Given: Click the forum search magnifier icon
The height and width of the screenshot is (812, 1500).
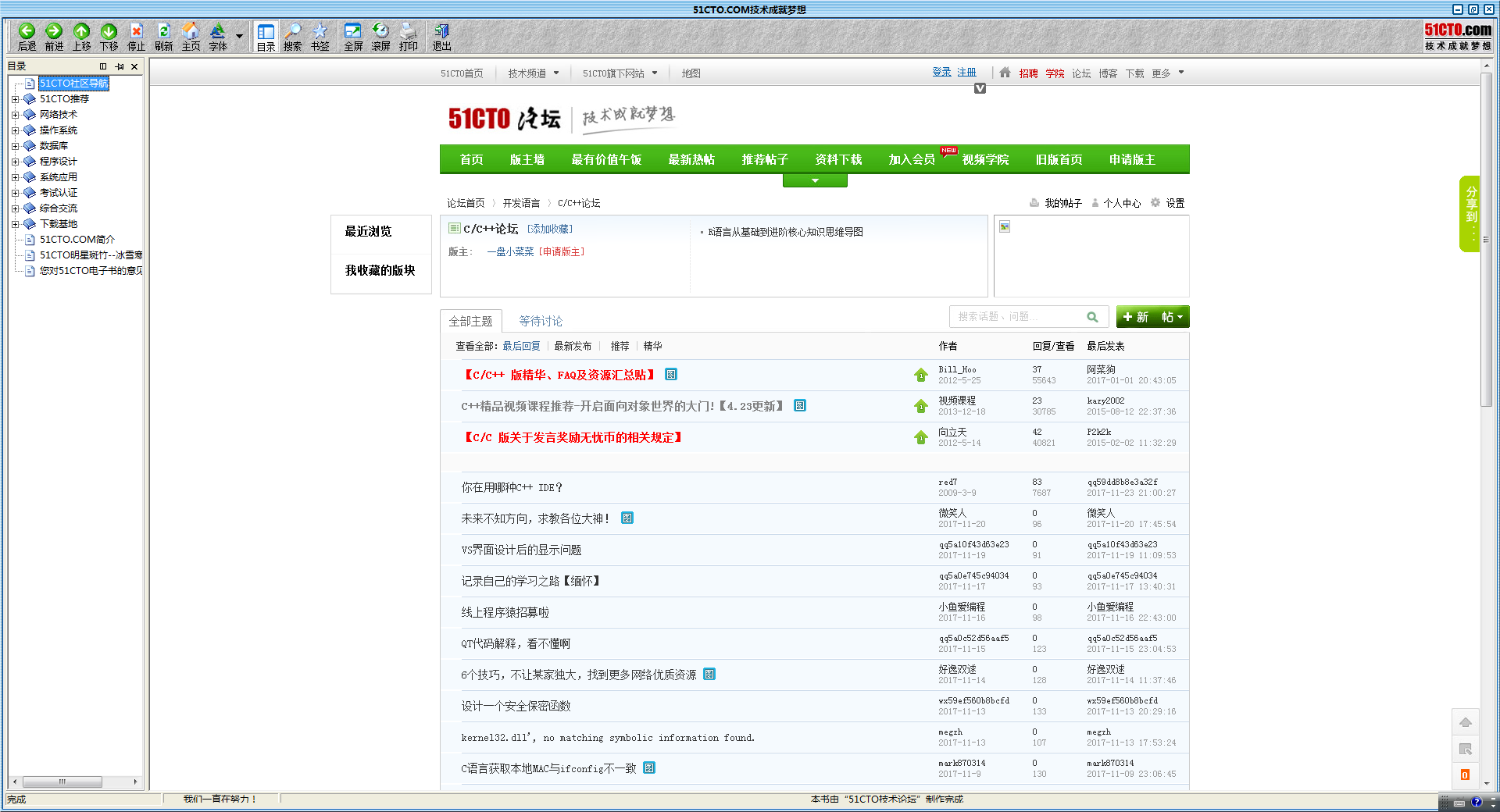Looking at the screenshot, I should click(1092, 316).
